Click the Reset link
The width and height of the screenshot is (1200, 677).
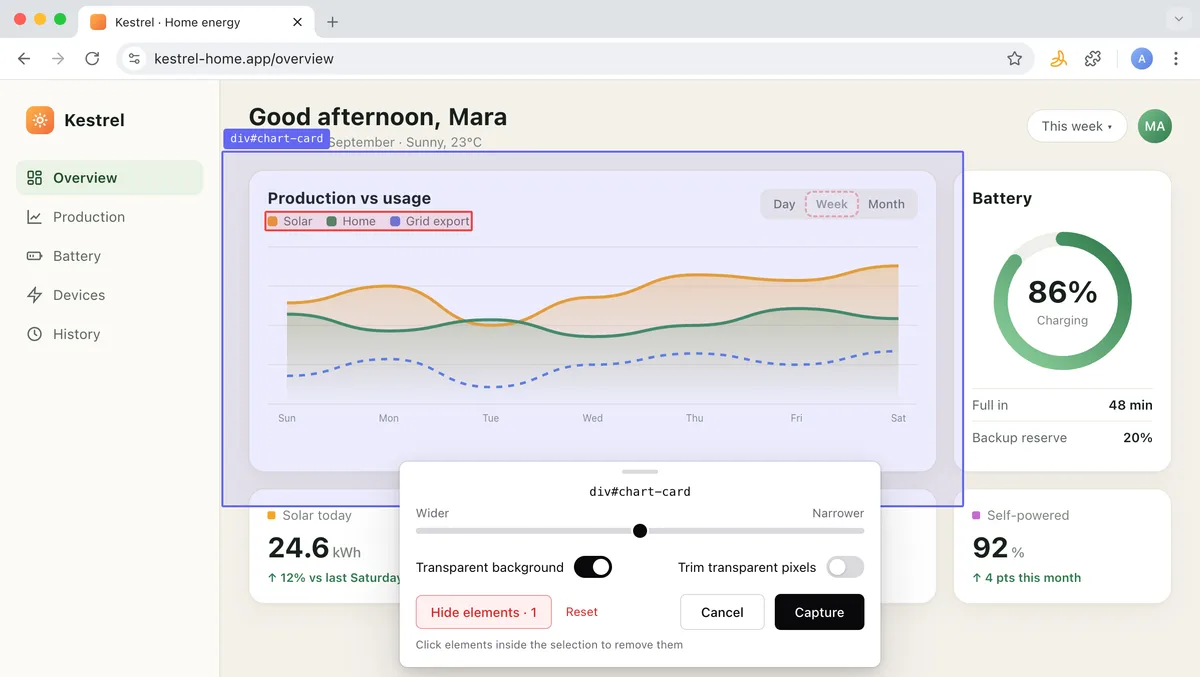point(582,612)
